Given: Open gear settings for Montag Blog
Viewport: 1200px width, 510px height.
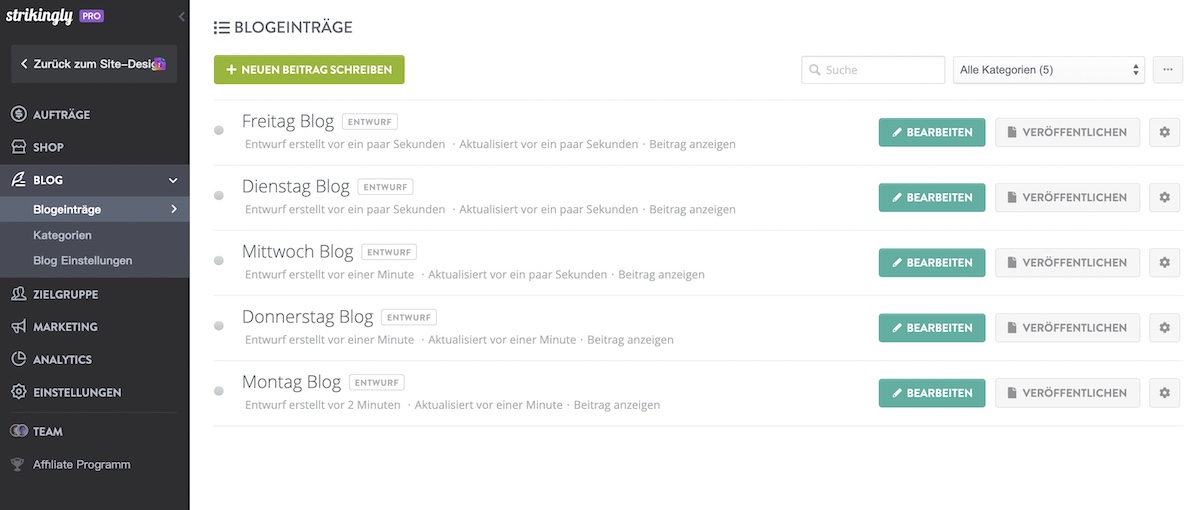Looking at the screenshot, I should [x=1164, y=393].
